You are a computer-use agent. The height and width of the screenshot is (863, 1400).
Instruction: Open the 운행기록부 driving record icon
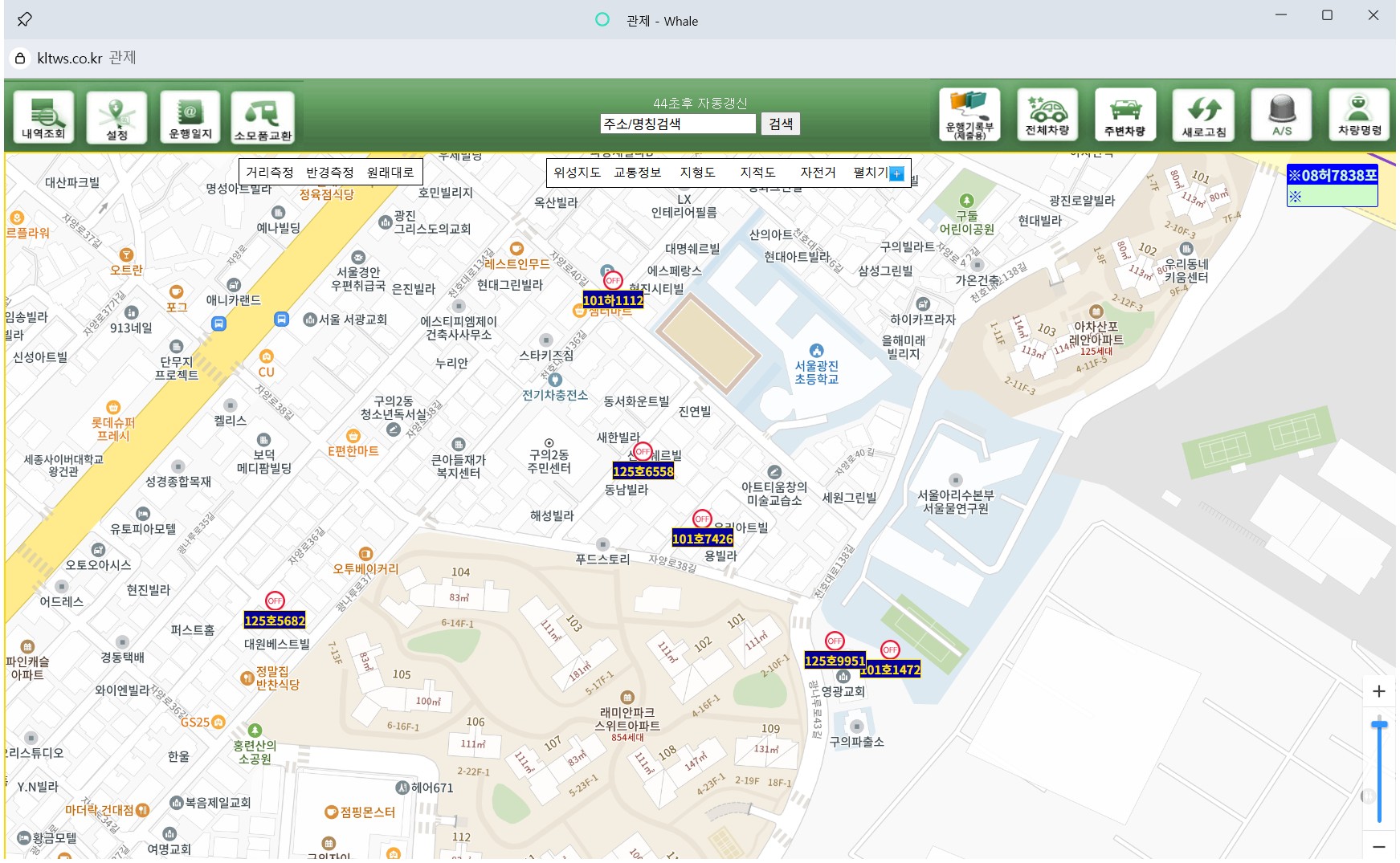(x=969, y=115)
